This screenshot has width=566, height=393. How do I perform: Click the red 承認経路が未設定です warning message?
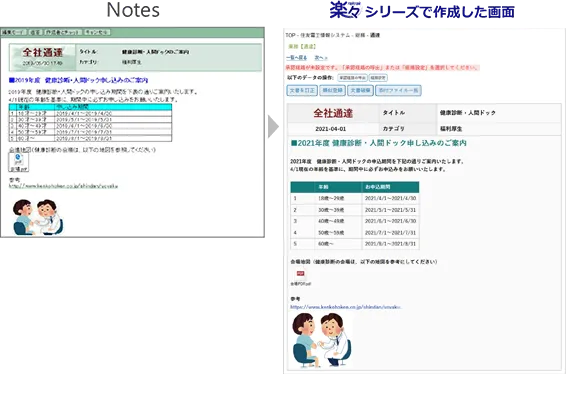[x=383, y=67]
